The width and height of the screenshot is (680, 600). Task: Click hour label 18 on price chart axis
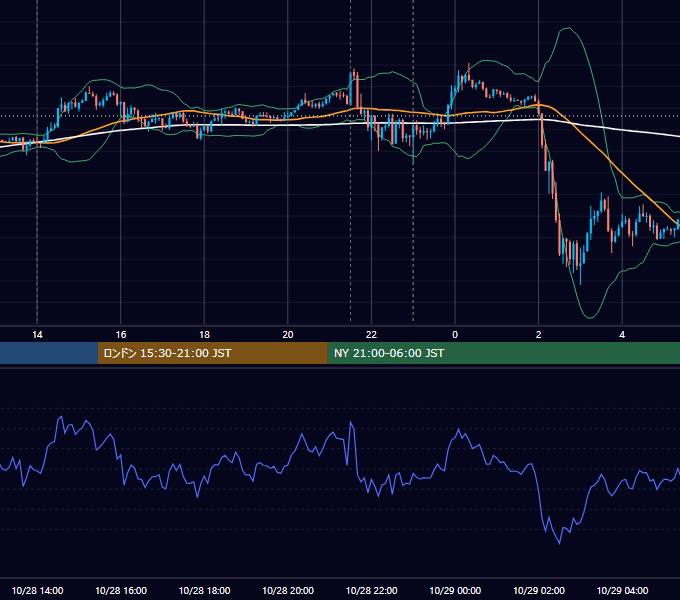tap(204, 335)
